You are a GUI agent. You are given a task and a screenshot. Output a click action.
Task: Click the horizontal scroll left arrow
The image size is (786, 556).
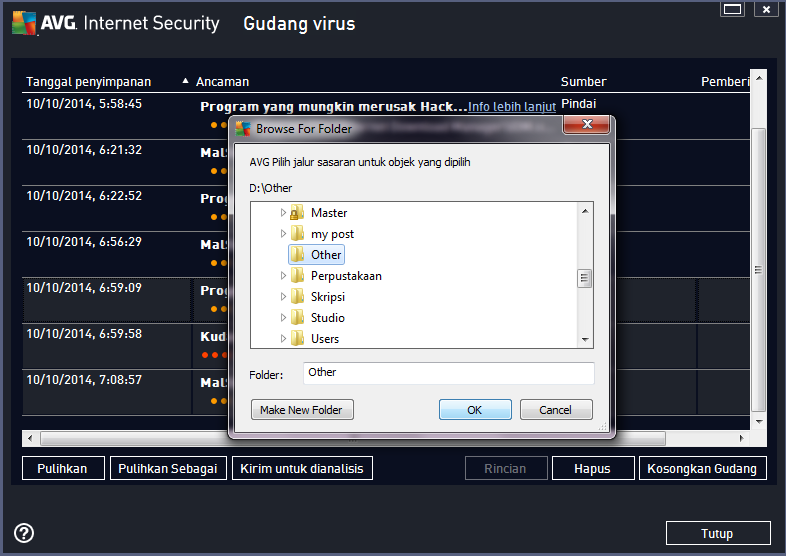pyautogui.click(x=30, y=438)
